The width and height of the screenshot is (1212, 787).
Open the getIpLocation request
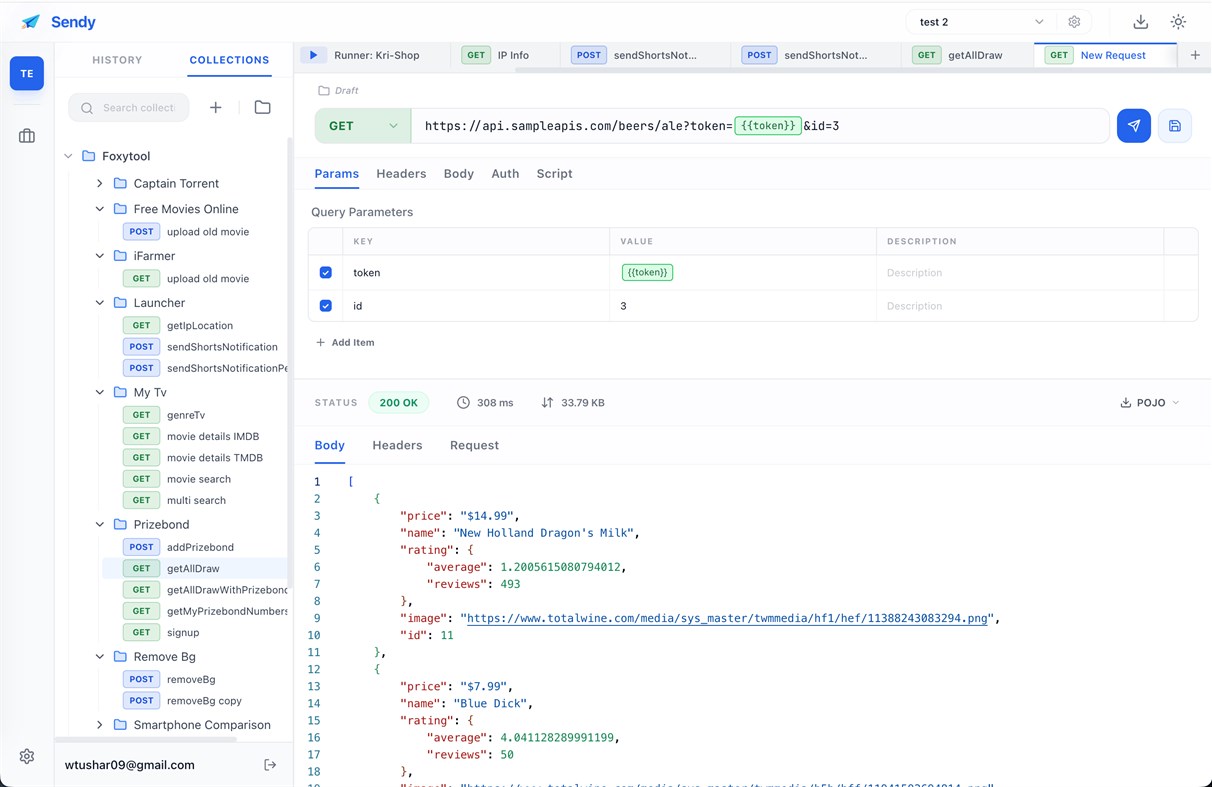point(200,326)
